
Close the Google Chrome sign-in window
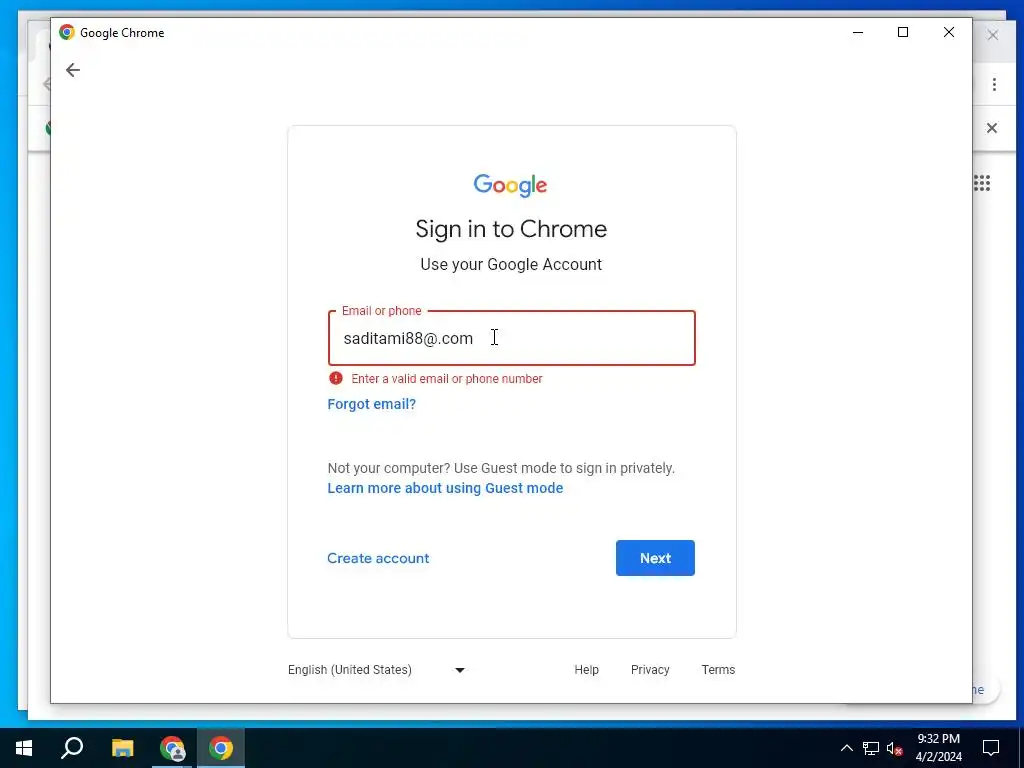(x=948, y=32)
